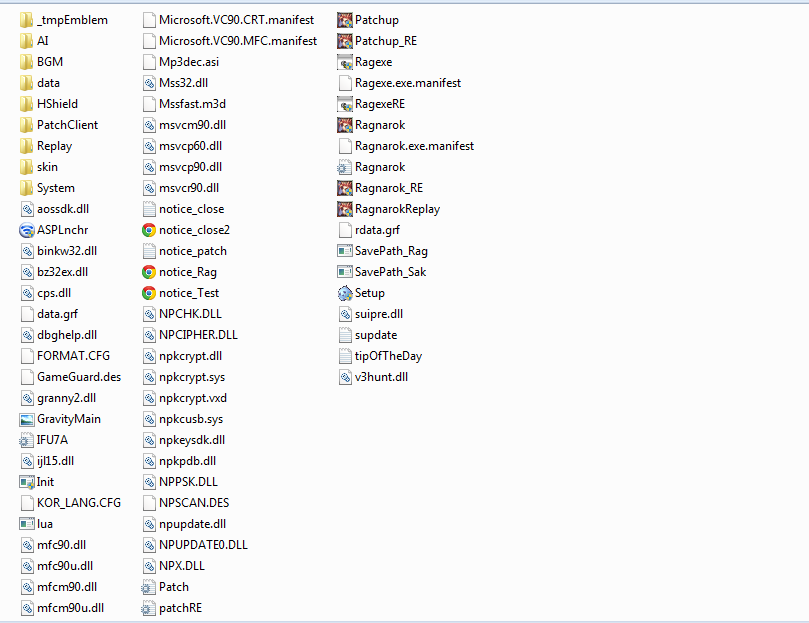Select the Ragnarok_RE game icon
The width and height of the screenshot is (809, 623).
(x=345, y=188)
